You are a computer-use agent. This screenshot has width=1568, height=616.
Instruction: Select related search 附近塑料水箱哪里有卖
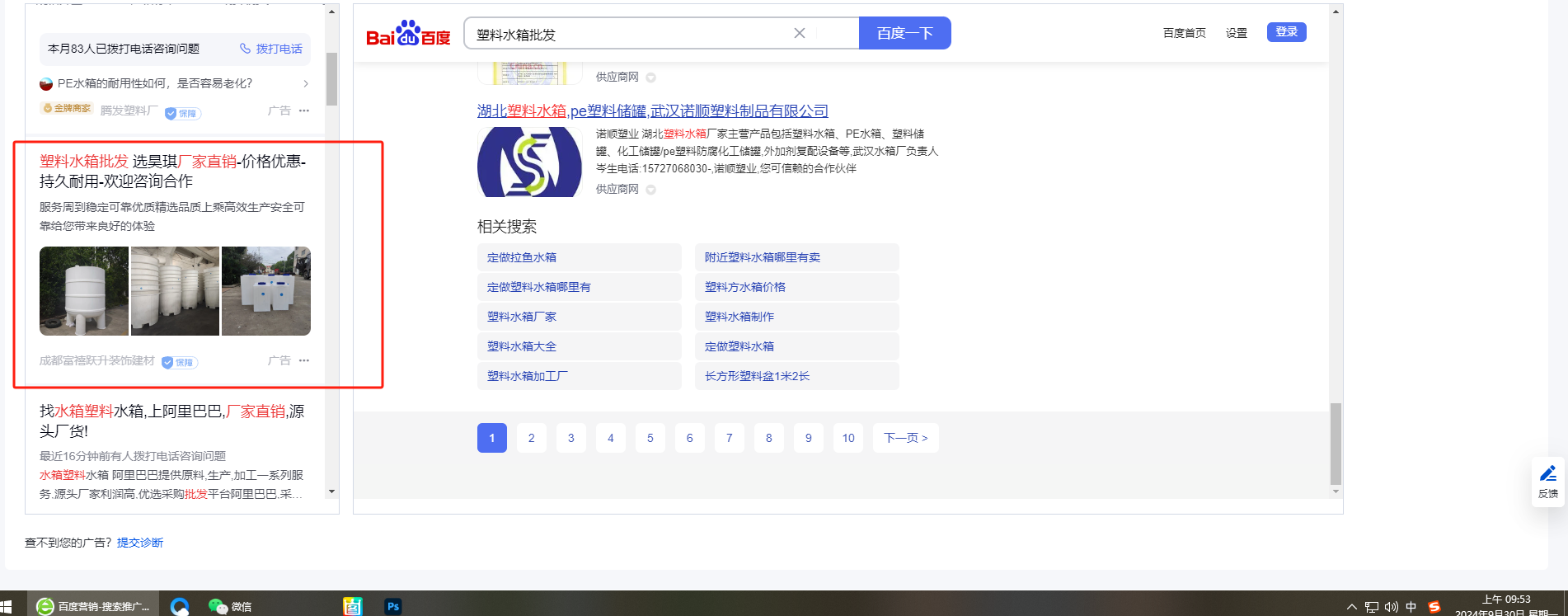tap(796, 257)
